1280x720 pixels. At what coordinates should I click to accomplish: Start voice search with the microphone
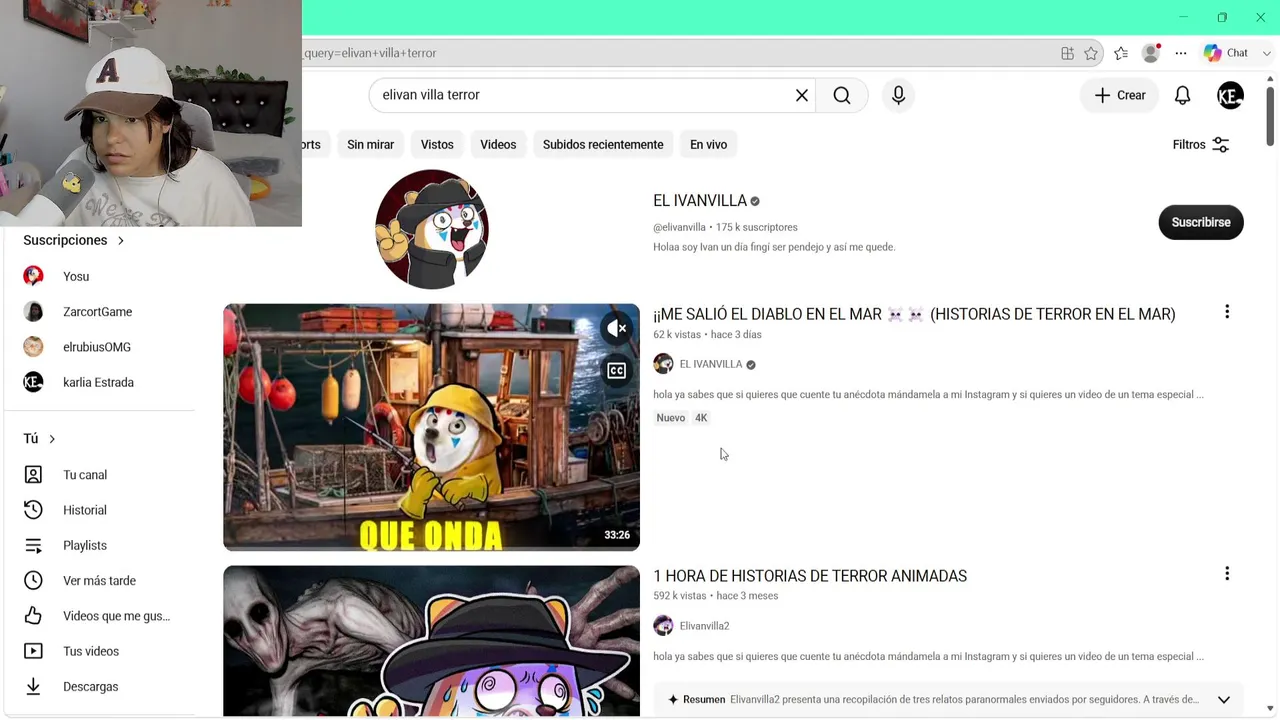pos(898,95)
